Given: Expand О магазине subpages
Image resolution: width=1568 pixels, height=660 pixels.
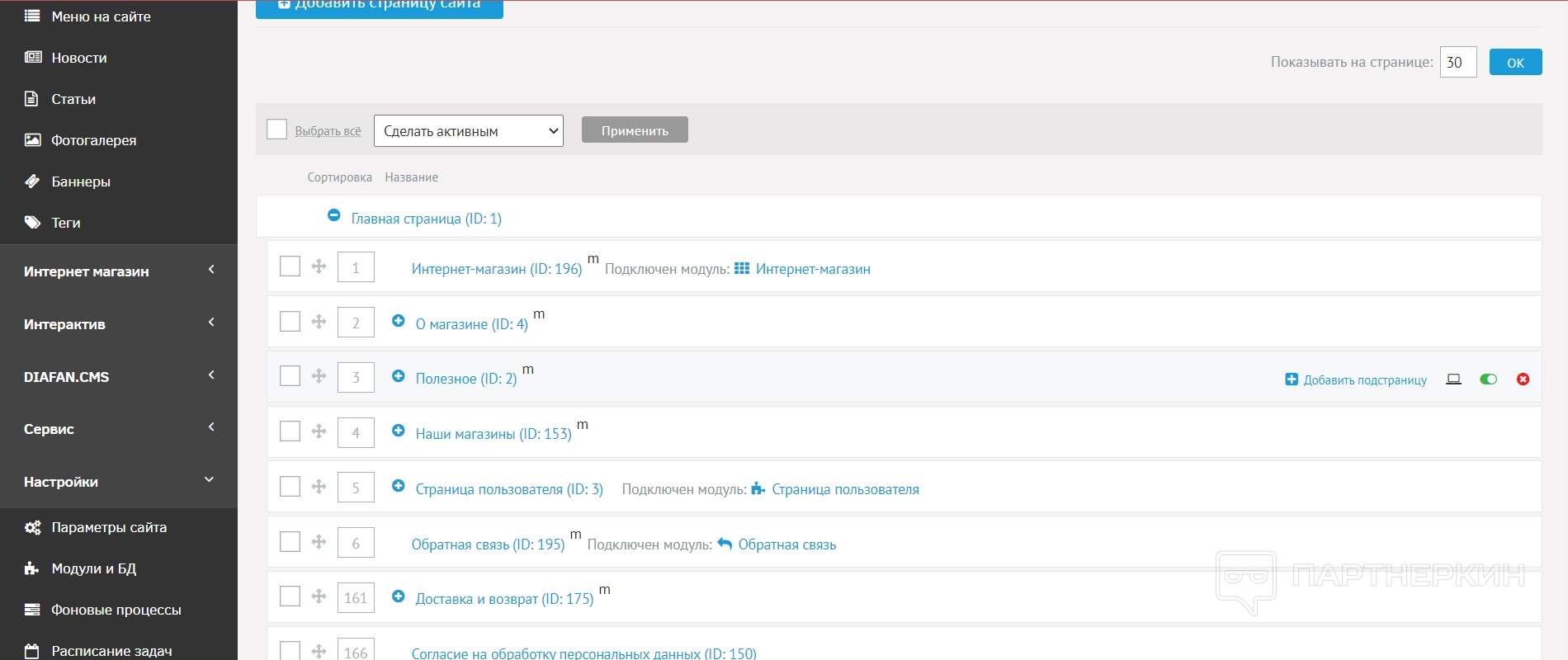Looking at the screenshot, I should 399,321.
